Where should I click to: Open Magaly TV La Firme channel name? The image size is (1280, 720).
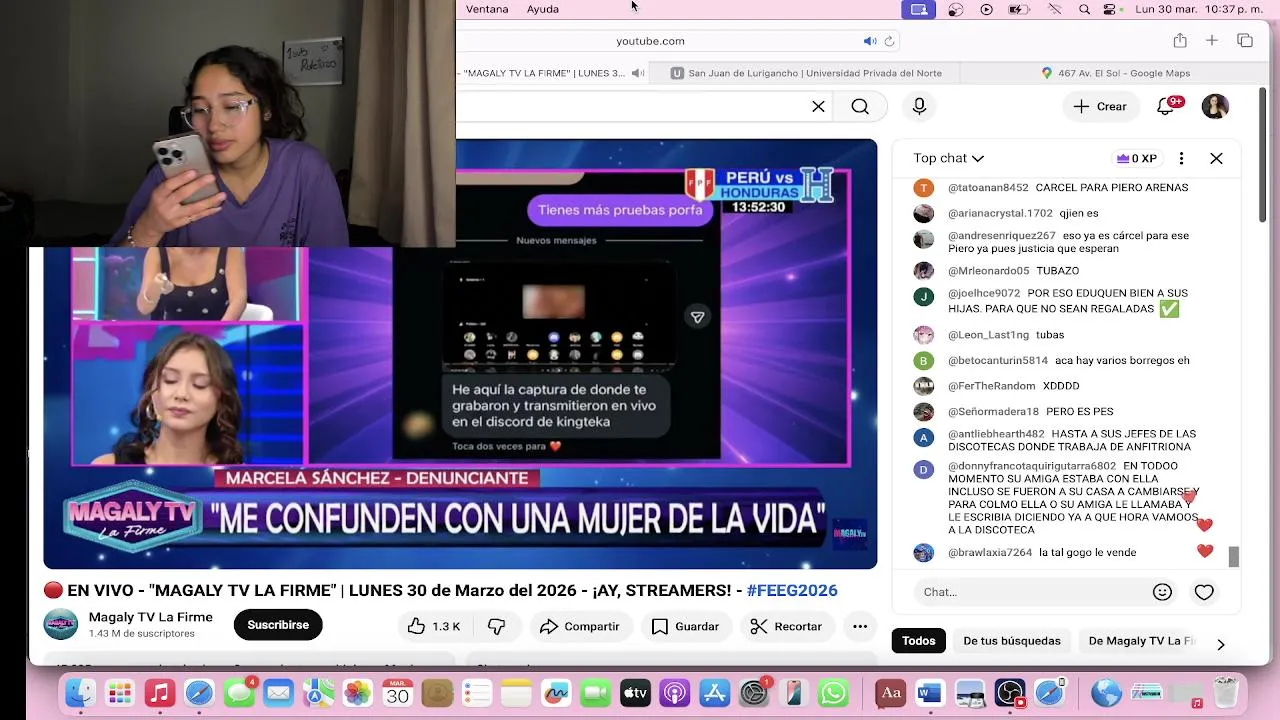[150, 617]
